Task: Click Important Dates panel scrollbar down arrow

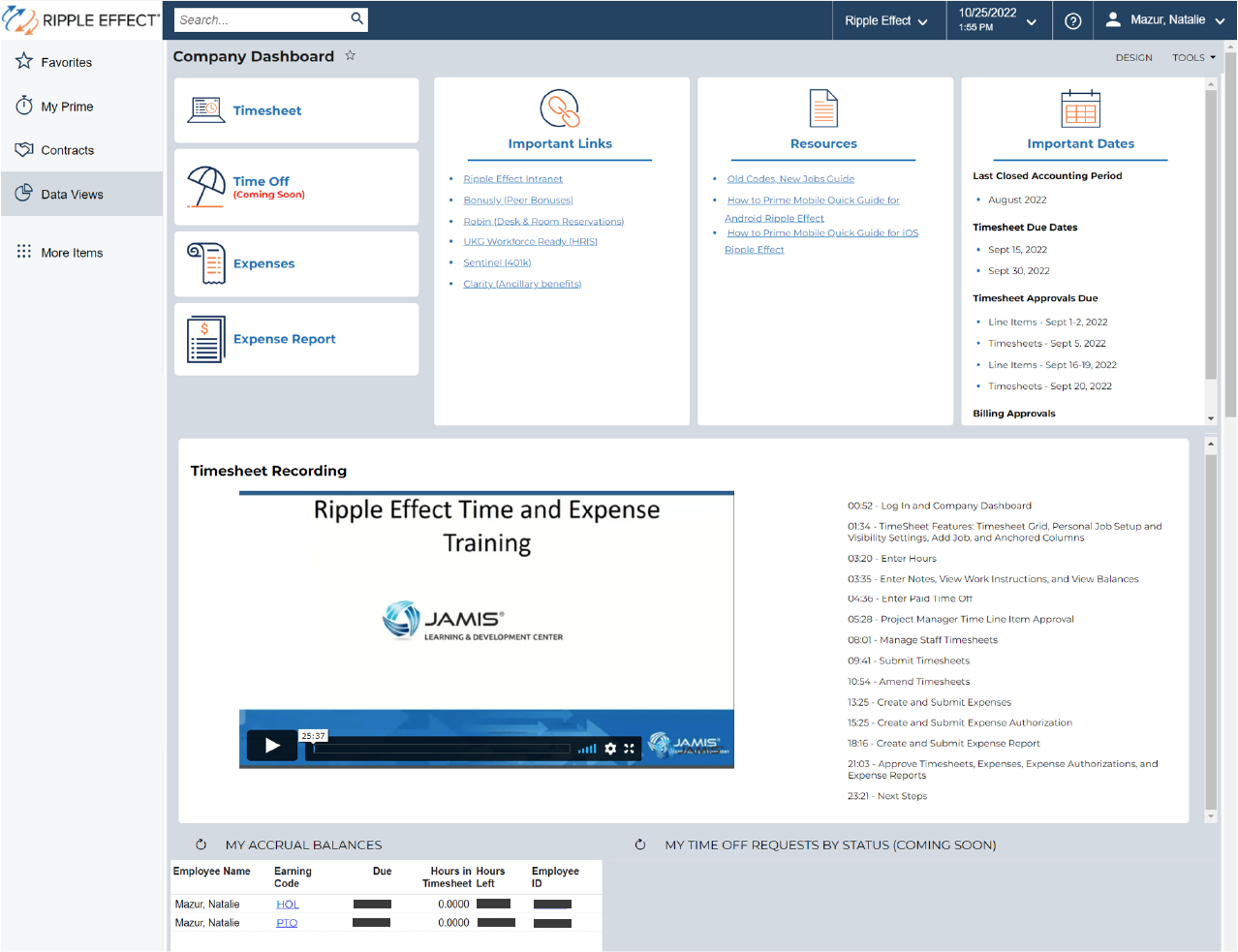Action: [x=1211, y=418]
